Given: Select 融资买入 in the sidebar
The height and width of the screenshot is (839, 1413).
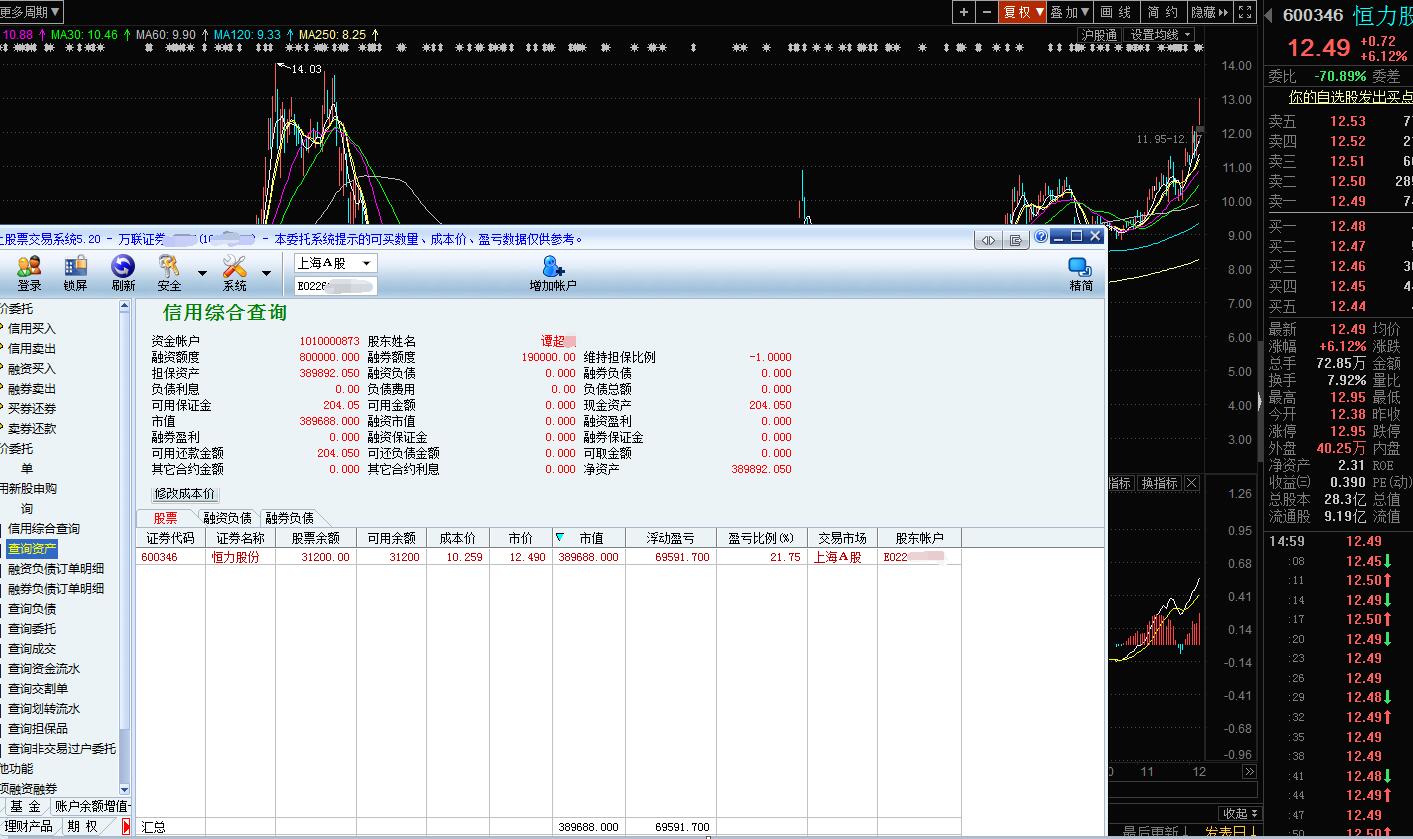Looking at the screenshot, I should [32, 368].
